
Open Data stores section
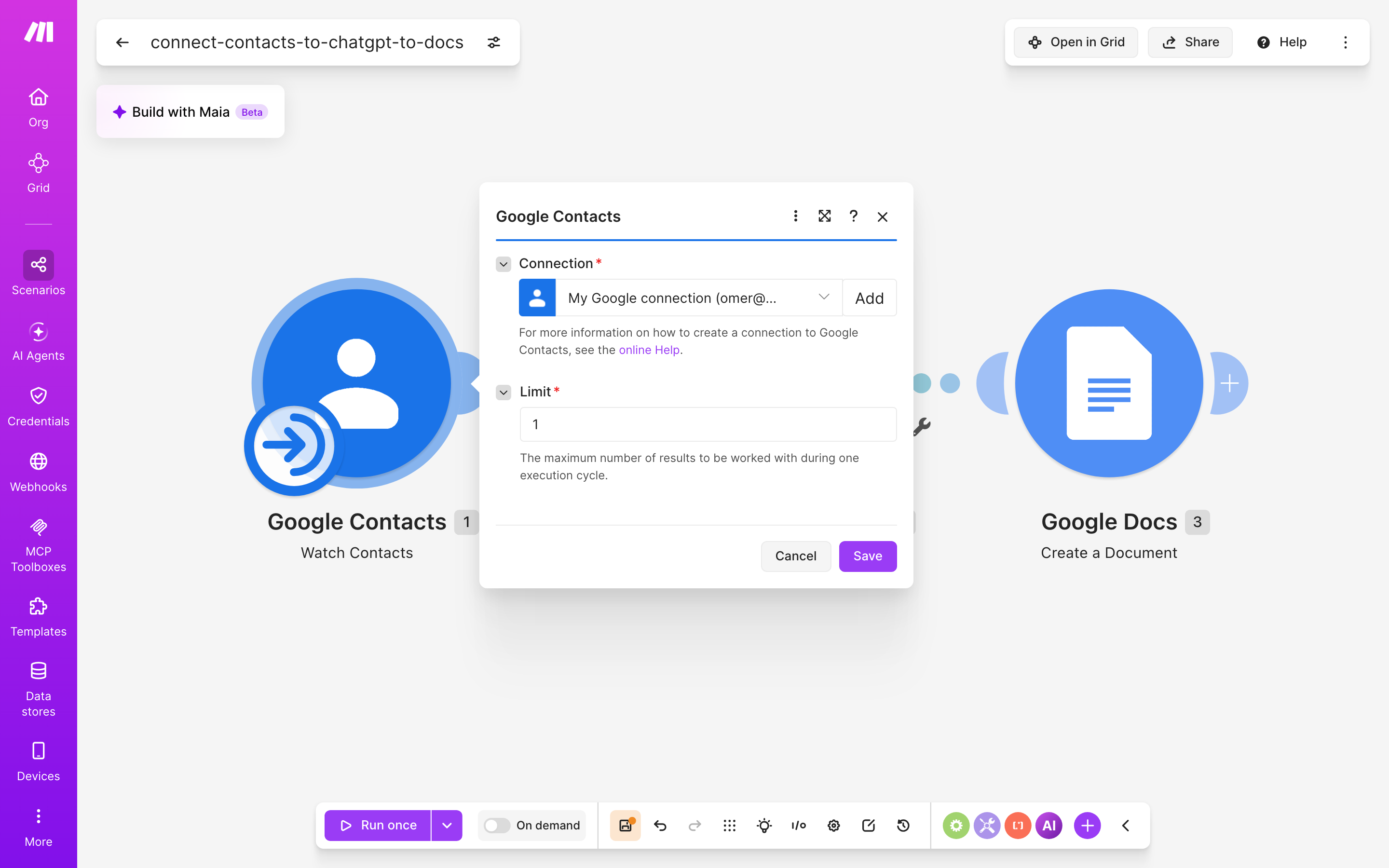pos(39,689)
